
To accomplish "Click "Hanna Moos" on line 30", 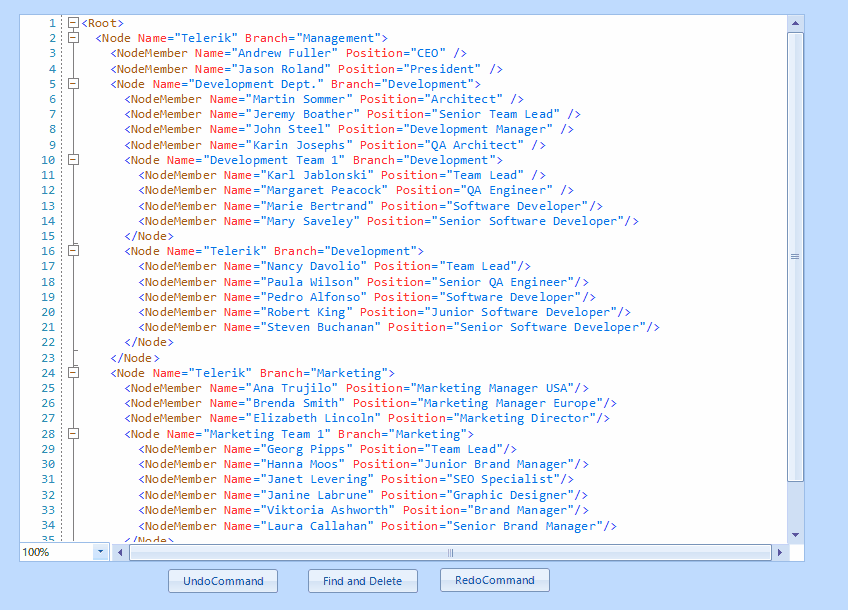I will point(302,465).
